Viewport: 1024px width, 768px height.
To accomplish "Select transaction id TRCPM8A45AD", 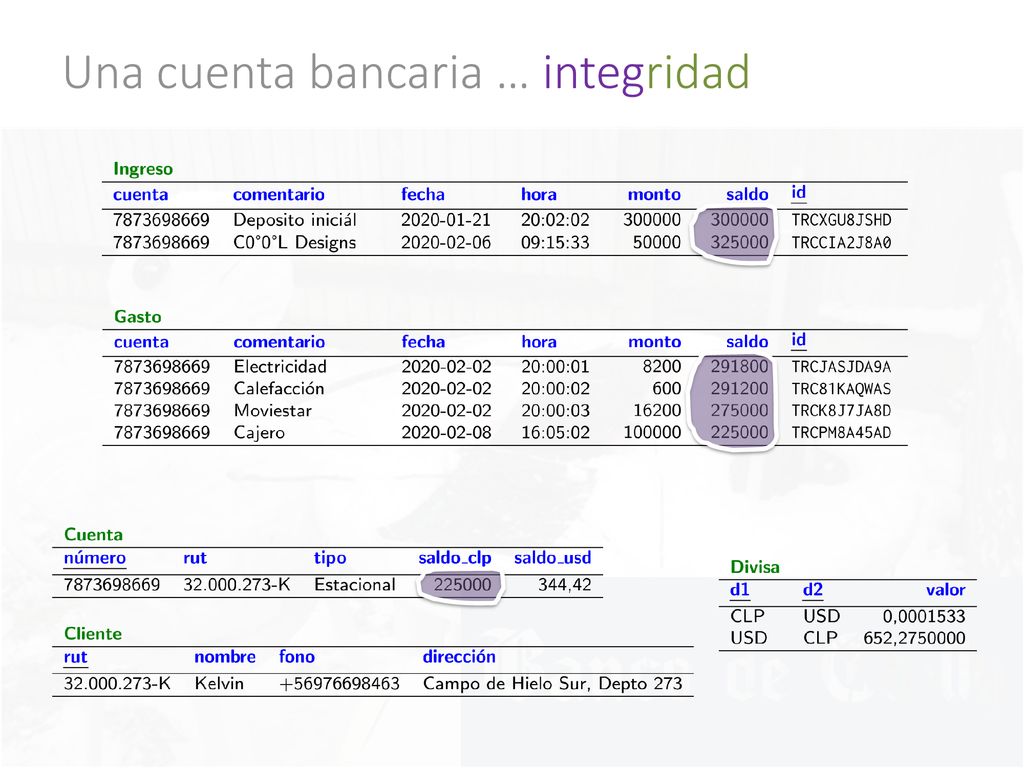I will [841, 432].
